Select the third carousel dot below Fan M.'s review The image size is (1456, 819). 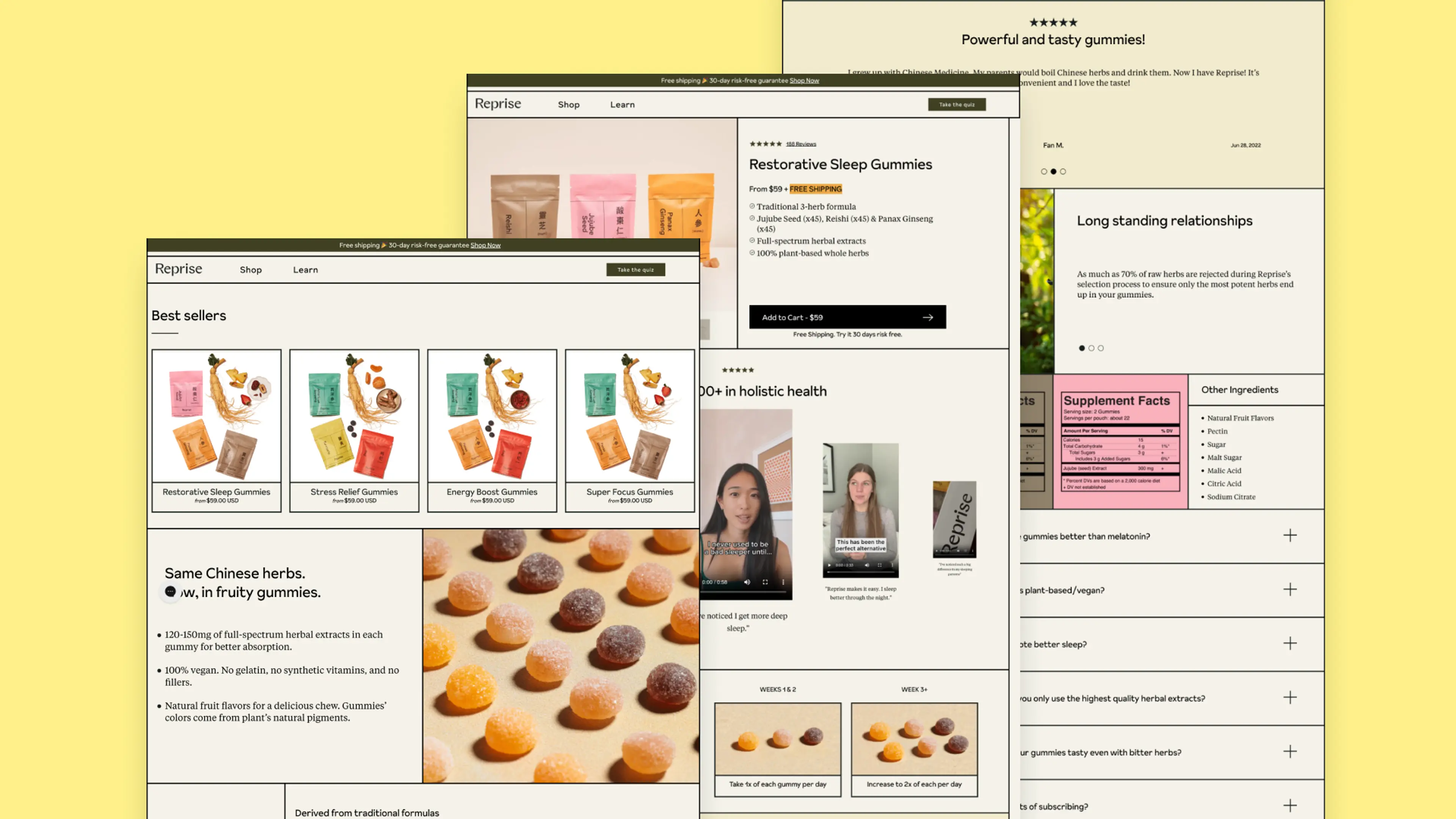point(1063,171)
